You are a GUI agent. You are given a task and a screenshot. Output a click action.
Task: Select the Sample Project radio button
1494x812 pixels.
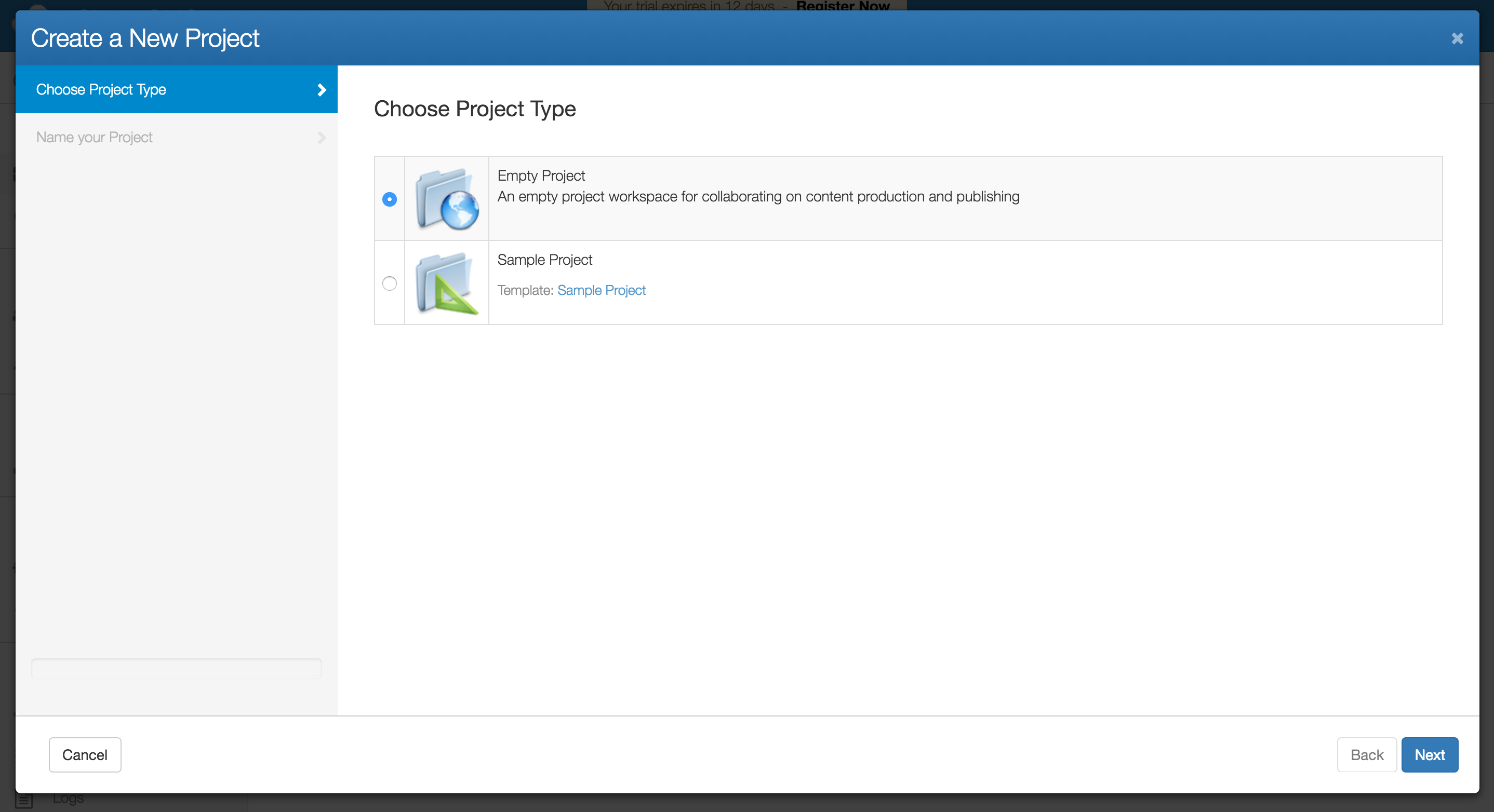389,283
